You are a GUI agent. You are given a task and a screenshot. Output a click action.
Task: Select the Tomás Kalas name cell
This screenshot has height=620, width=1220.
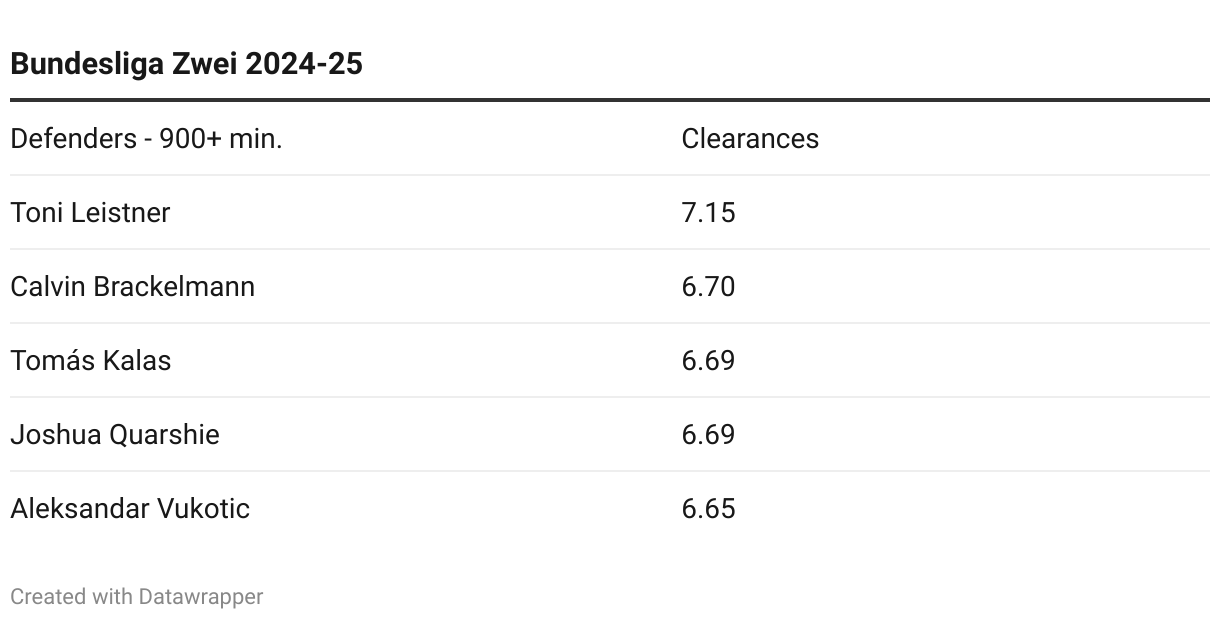pyautogui.click(x=90, y=360)
